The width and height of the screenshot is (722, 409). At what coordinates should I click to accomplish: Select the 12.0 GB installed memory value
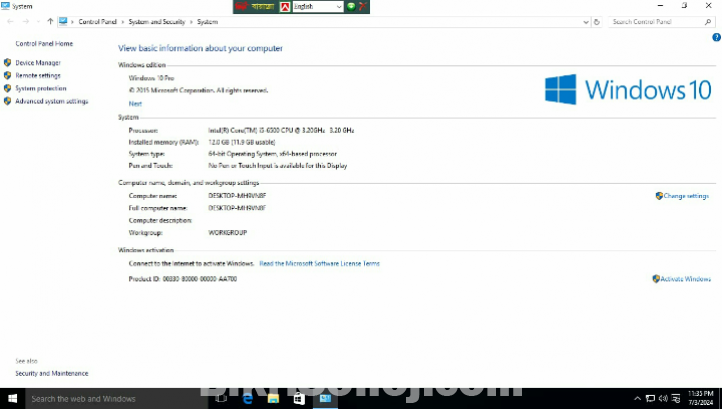(241, 142)
